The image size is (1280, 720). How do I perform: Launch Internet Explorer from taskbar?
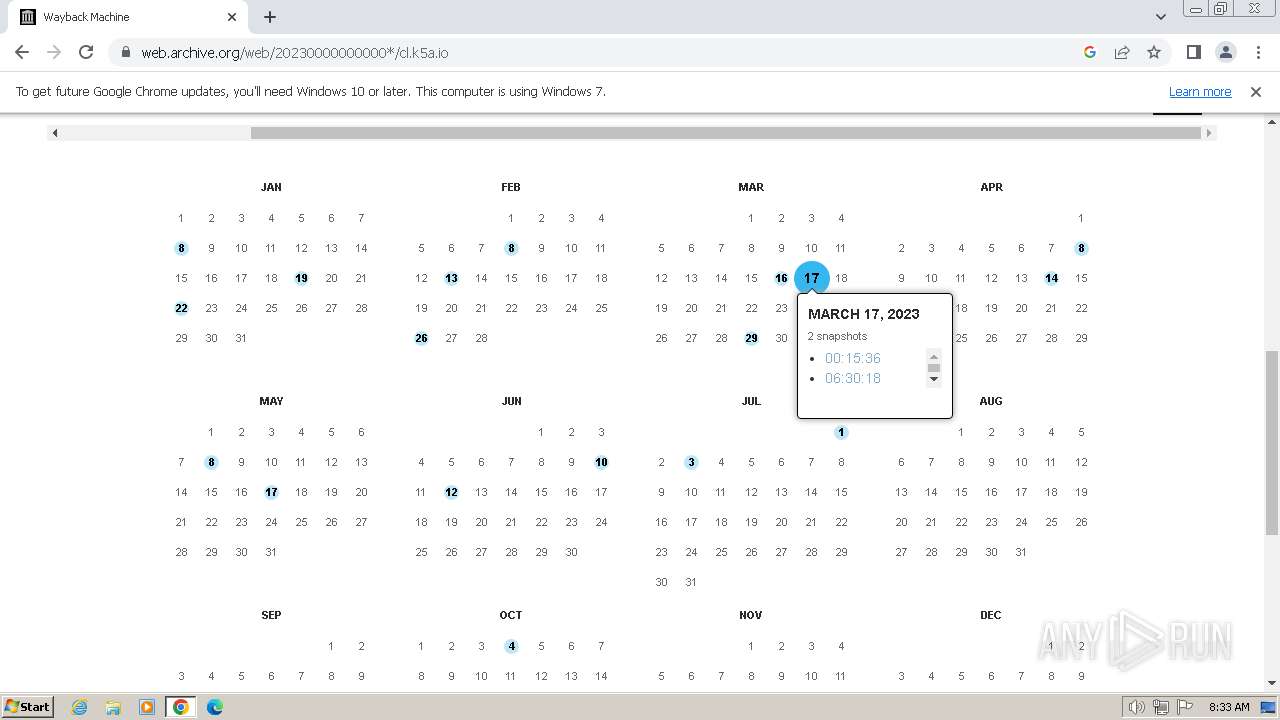79,707
